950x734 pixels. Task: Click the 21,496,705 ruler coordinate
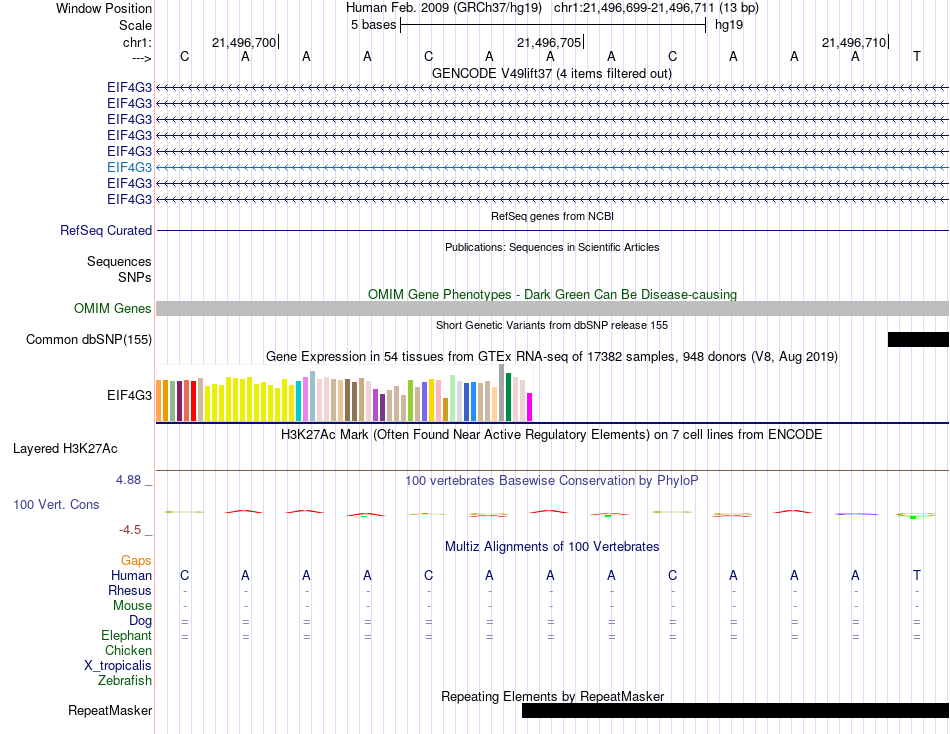click(548, 42)
